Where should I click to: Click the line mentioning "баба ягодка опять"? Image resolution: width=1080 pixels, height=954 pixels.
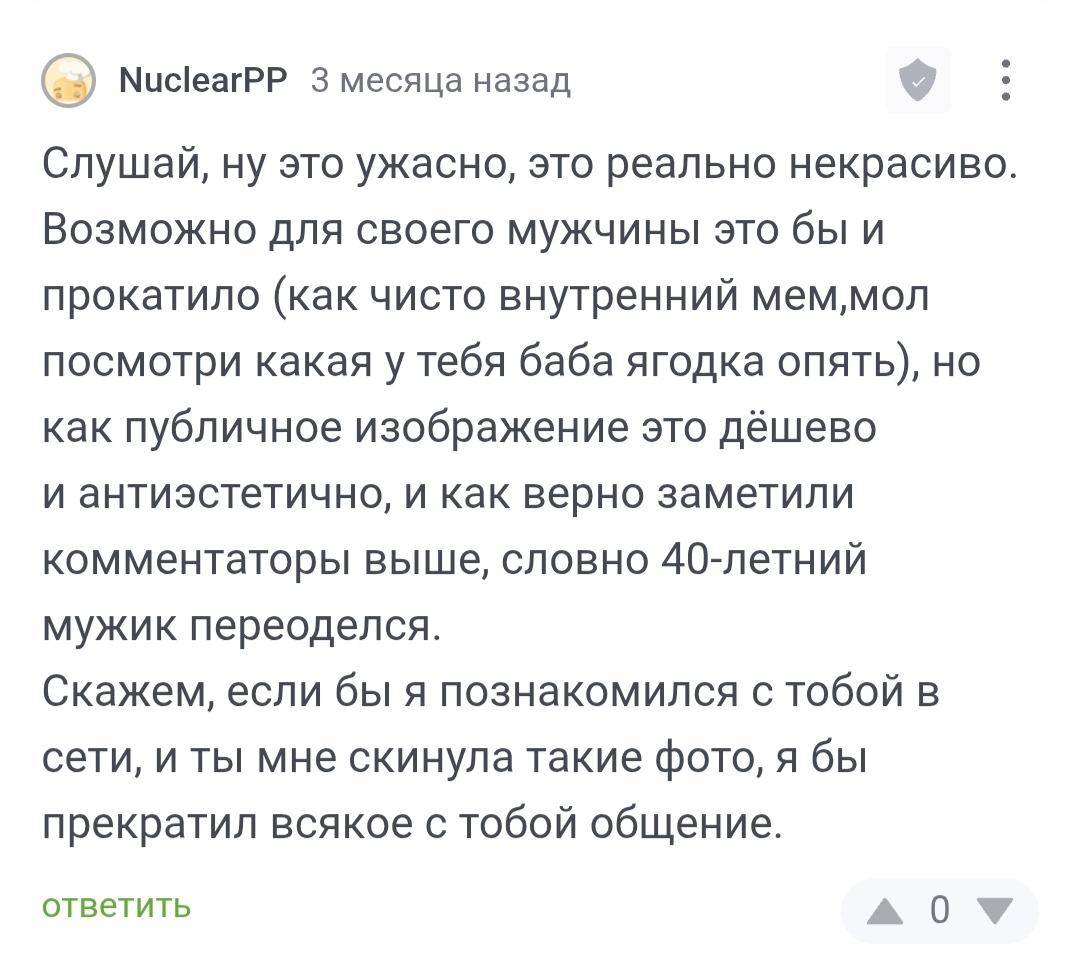[x=511, y=366]
